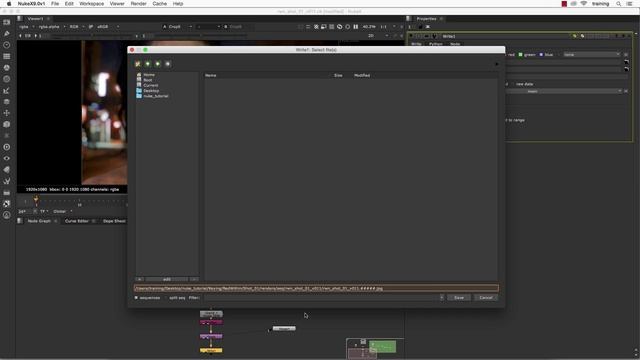Expand the preview arrow in file dialog
The height and width of the screenshot is (360, 640).
(496, 64)
